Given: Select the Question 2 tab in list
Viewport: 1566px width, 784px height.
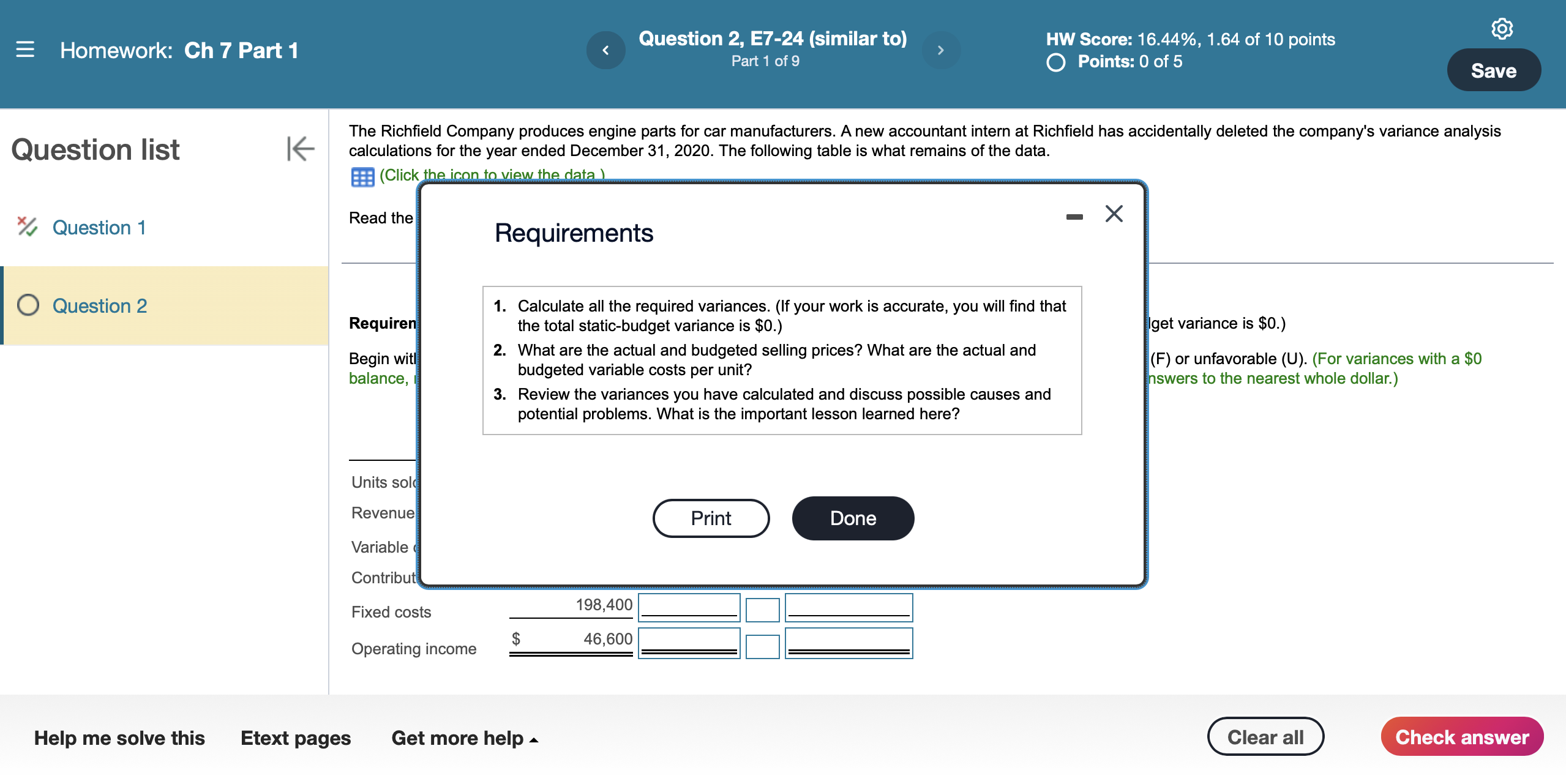Looking at the screenshot, I should click(x=100, y=305).
